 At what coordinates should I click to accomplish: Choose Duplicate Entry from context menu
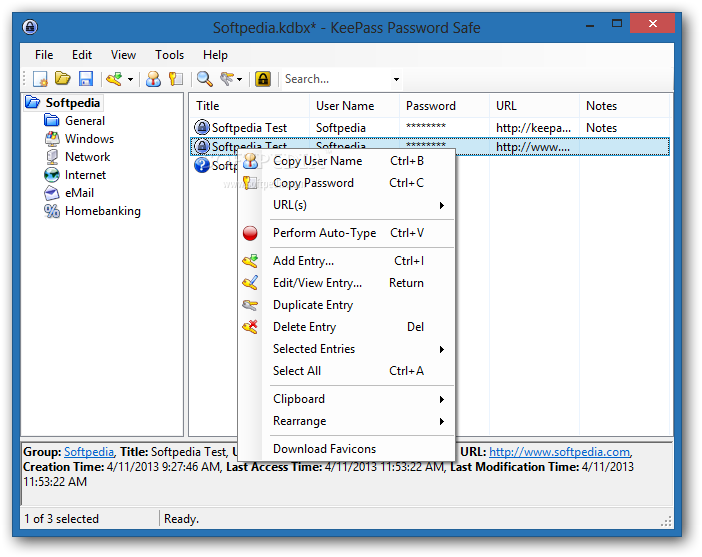(348, 305)
